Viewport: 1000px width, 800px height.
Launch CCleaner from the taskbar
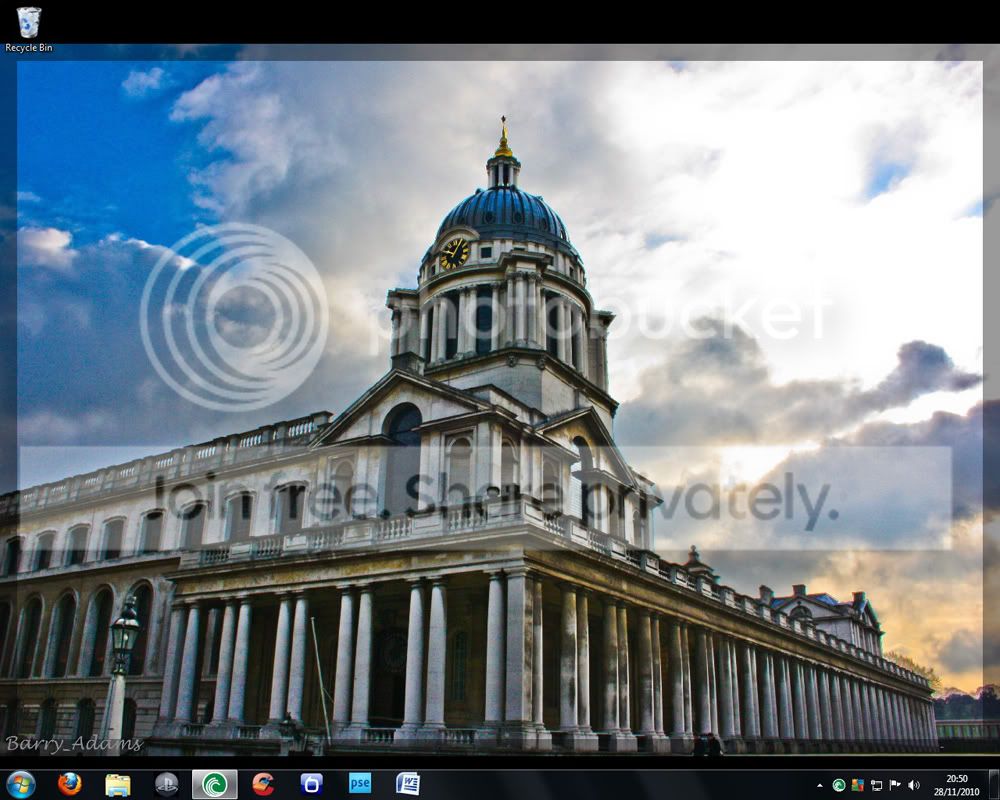coord(260,785)
